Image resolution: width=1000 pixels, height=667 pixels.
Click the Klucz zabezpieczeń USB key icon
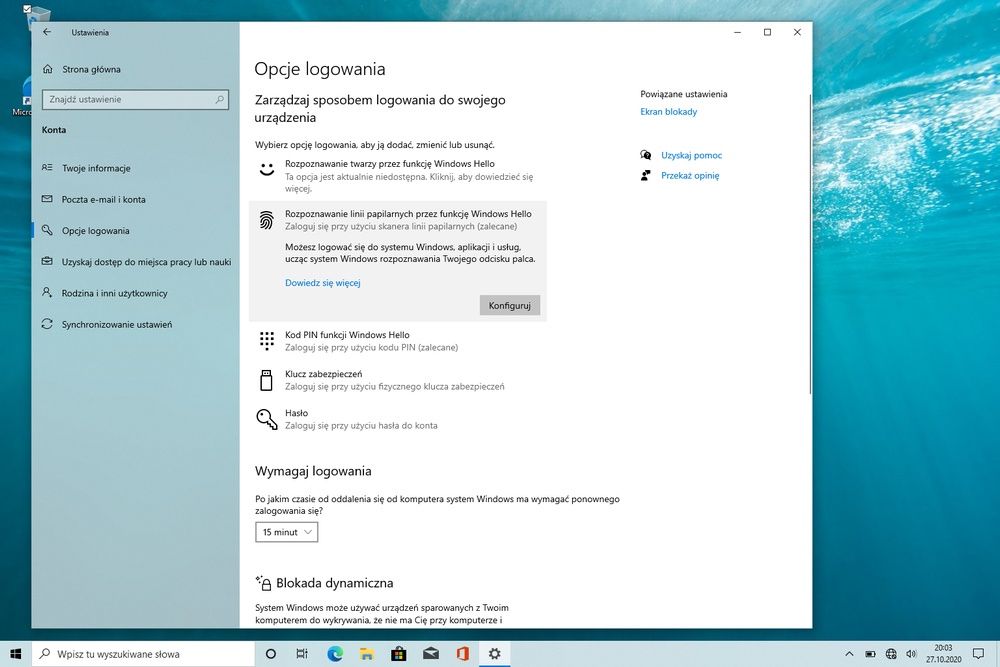[x=267, y=380]
